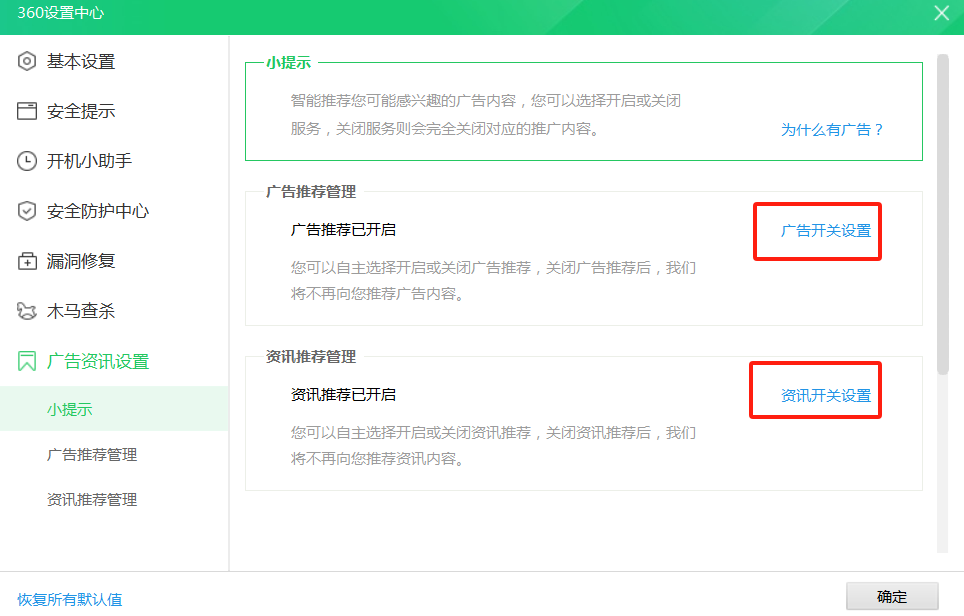
Task: Click the 漏洞修复 medical kit icon
Action: (x=26, y=261)
